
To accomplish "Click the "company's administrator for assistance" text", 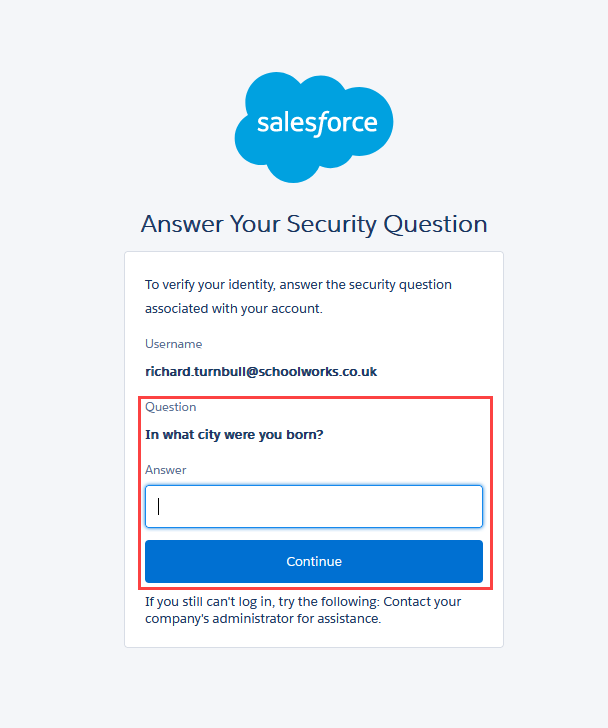I will click(263, 619).
